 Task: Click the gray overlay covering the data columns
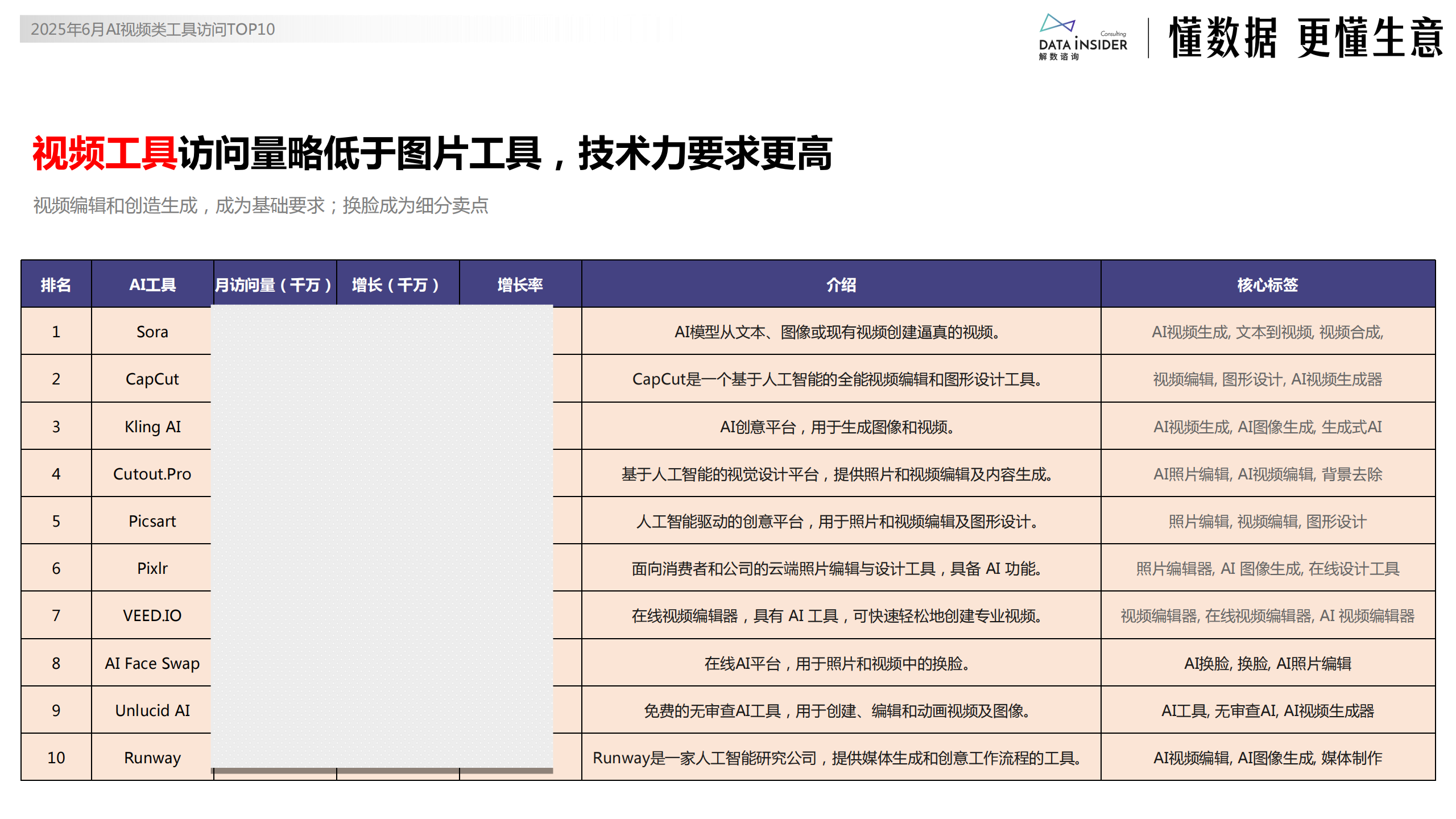(382, 536)
